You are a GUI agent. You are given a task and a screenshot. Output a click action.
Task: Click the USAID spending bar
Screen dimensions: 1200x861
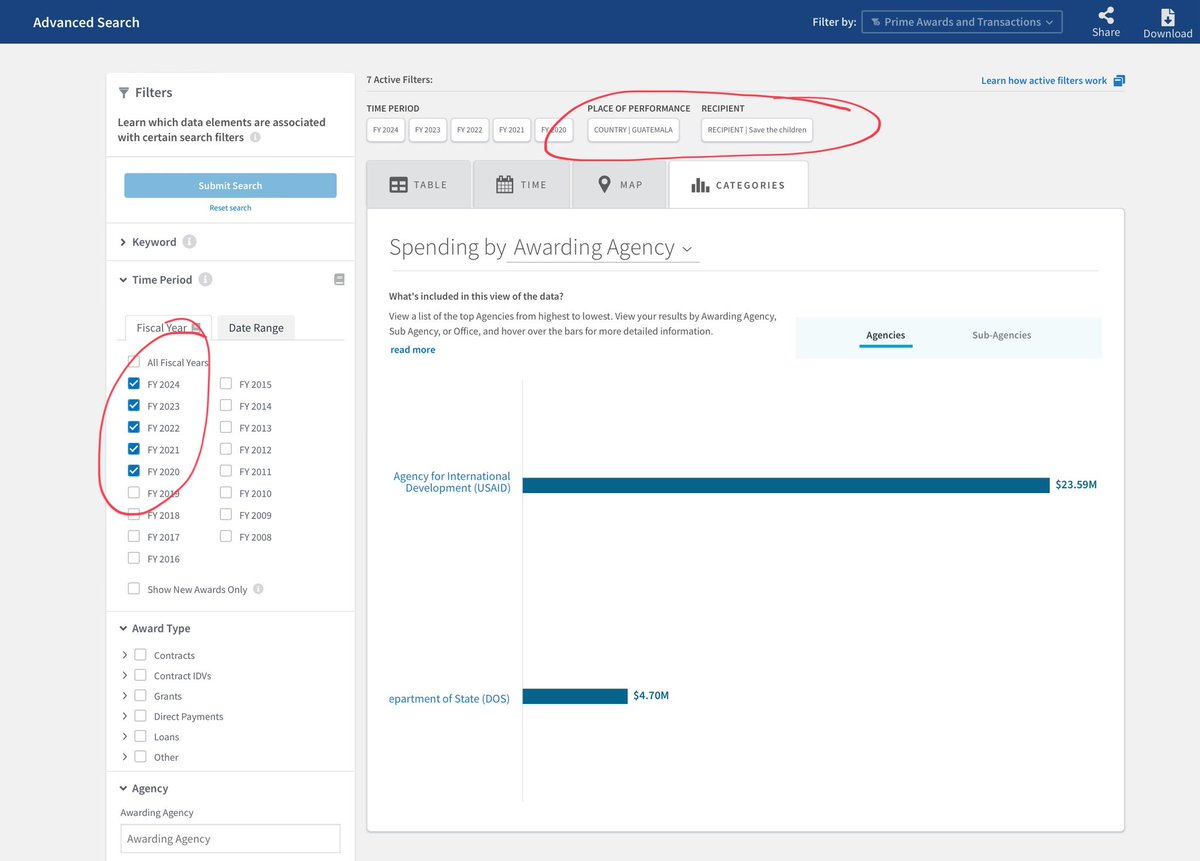coord(785,485)
